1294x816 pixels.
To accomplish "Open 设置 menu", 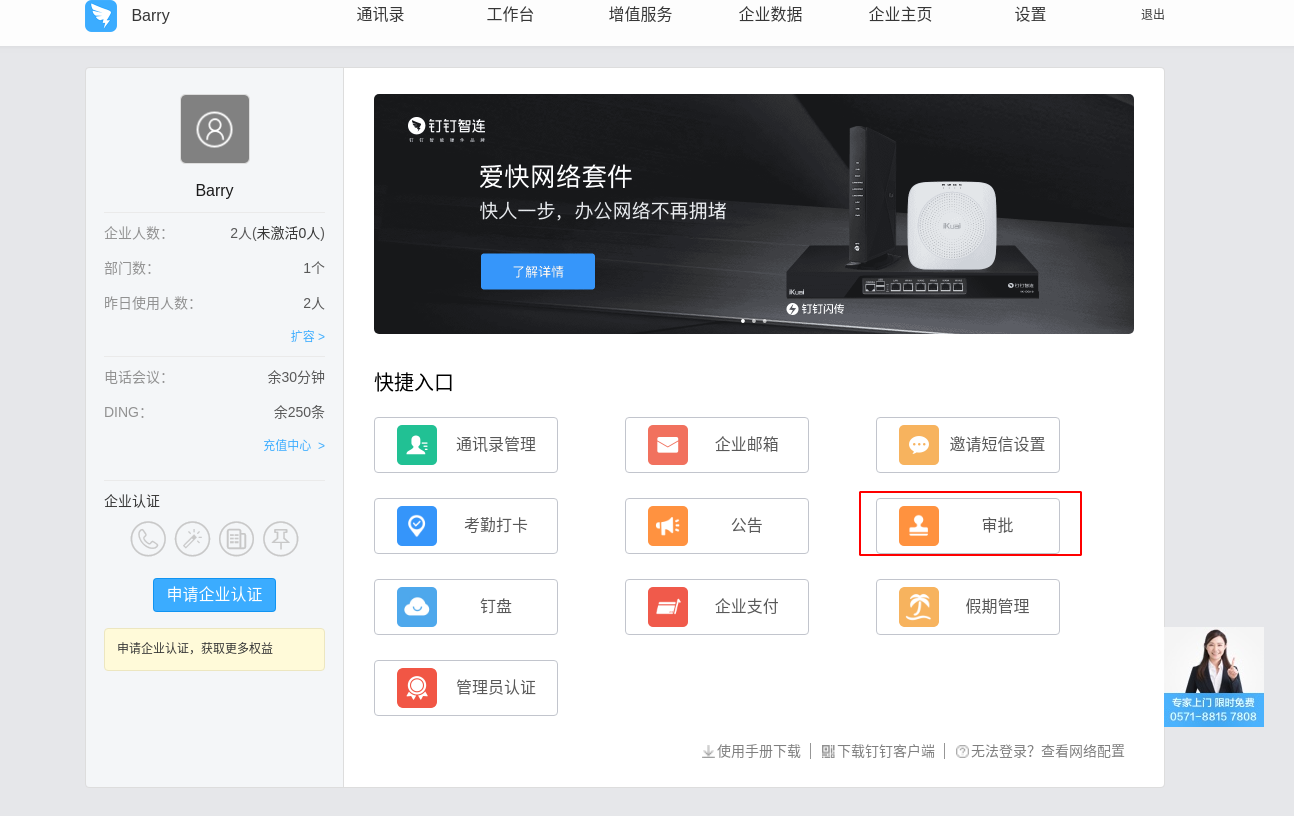I will tap(1031, 15).
